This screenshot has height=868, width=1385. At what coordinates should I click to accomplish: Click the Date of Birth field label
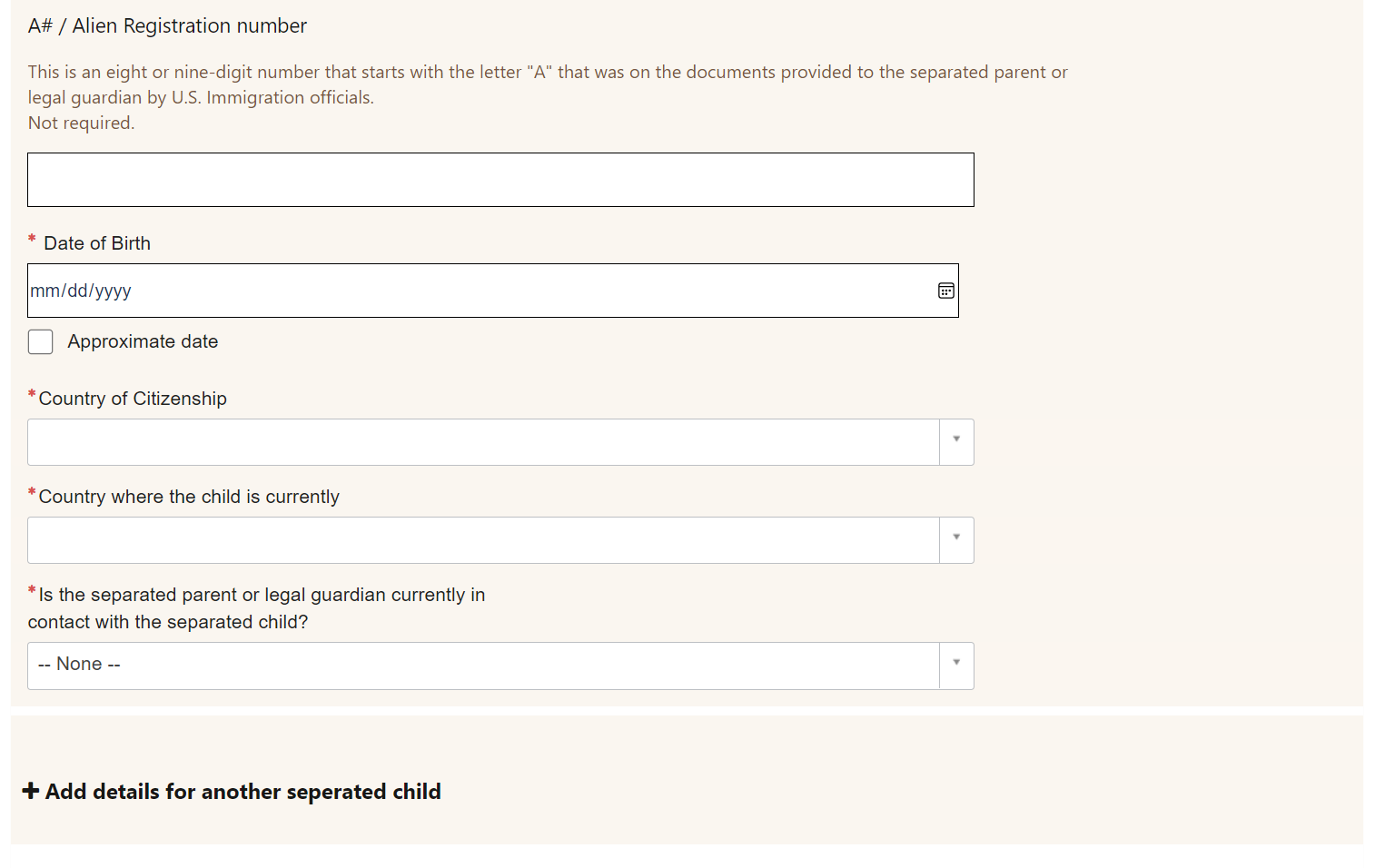tap(97, 243)
